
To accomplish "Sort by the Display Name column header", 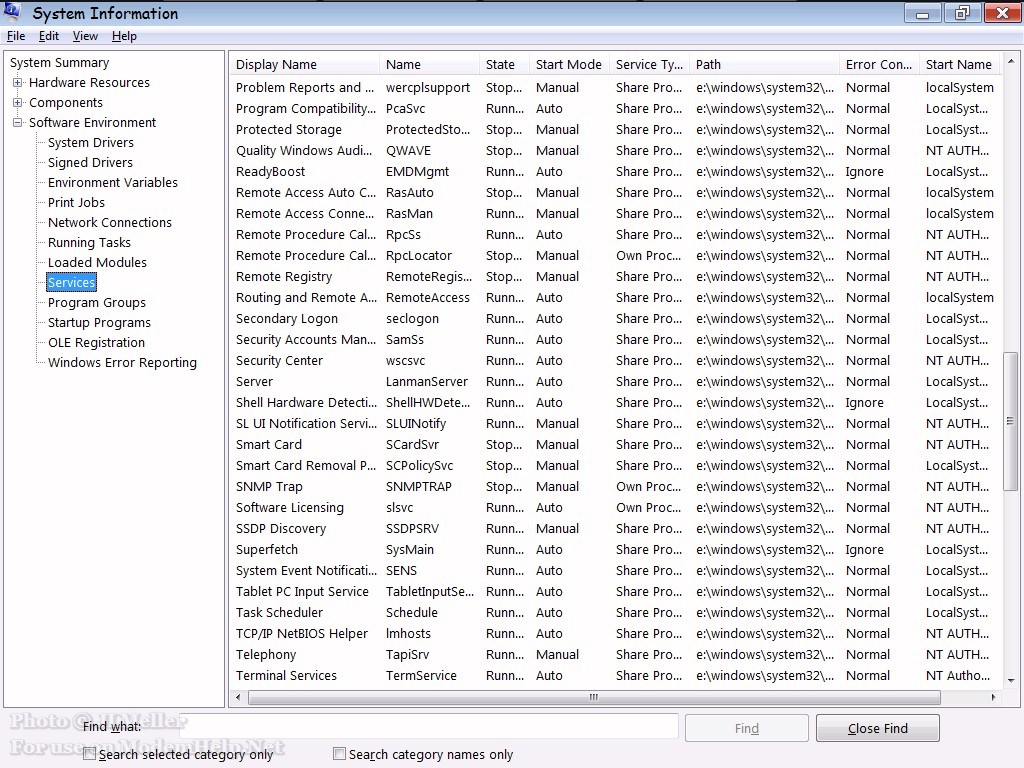I will pos(305,65).
